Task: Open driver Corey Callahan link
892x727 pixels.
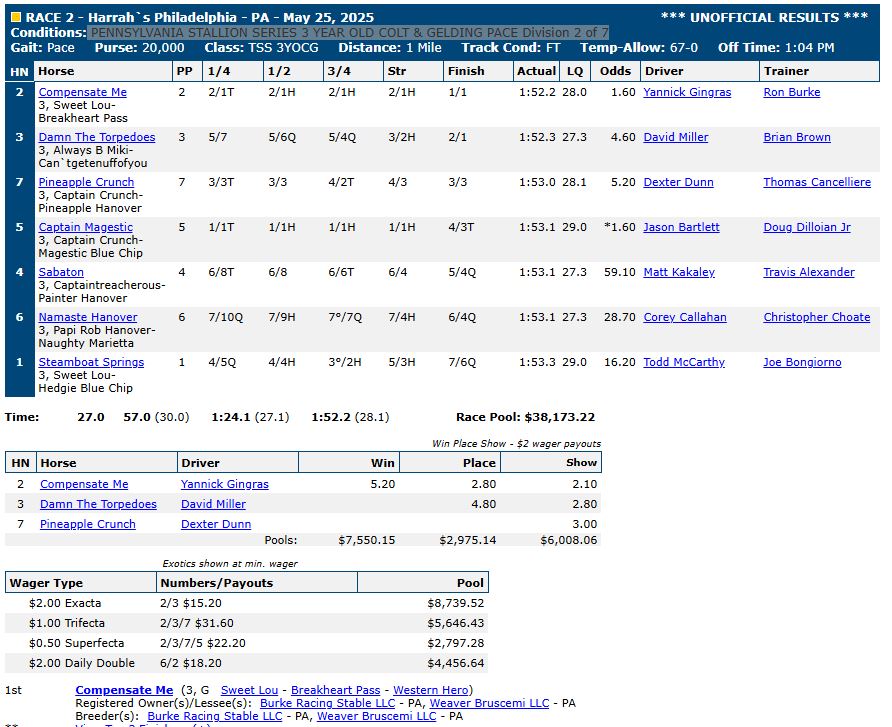Action: point(685,317)
